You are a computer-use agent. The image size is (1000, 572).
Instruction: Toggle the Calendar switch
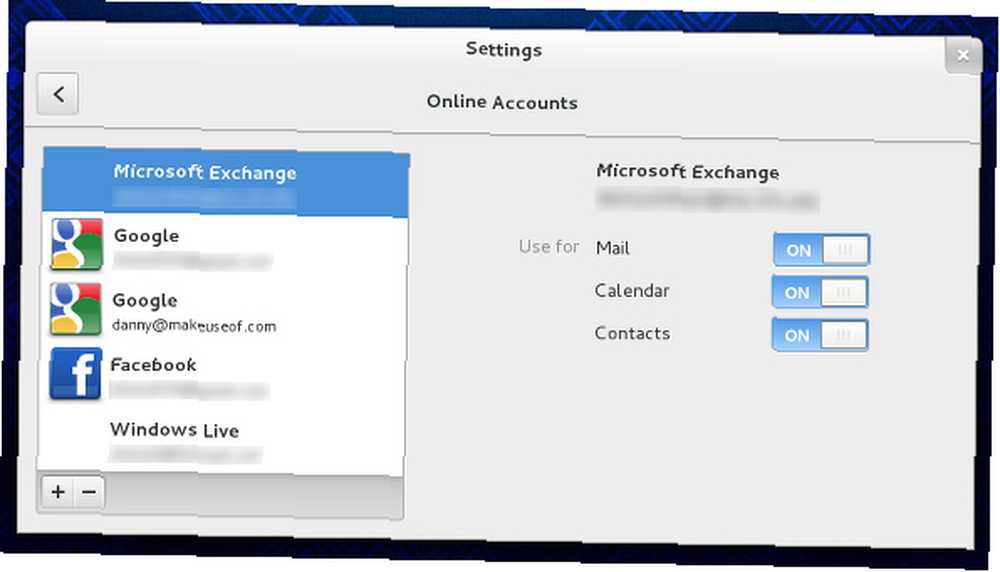(820, 292)
